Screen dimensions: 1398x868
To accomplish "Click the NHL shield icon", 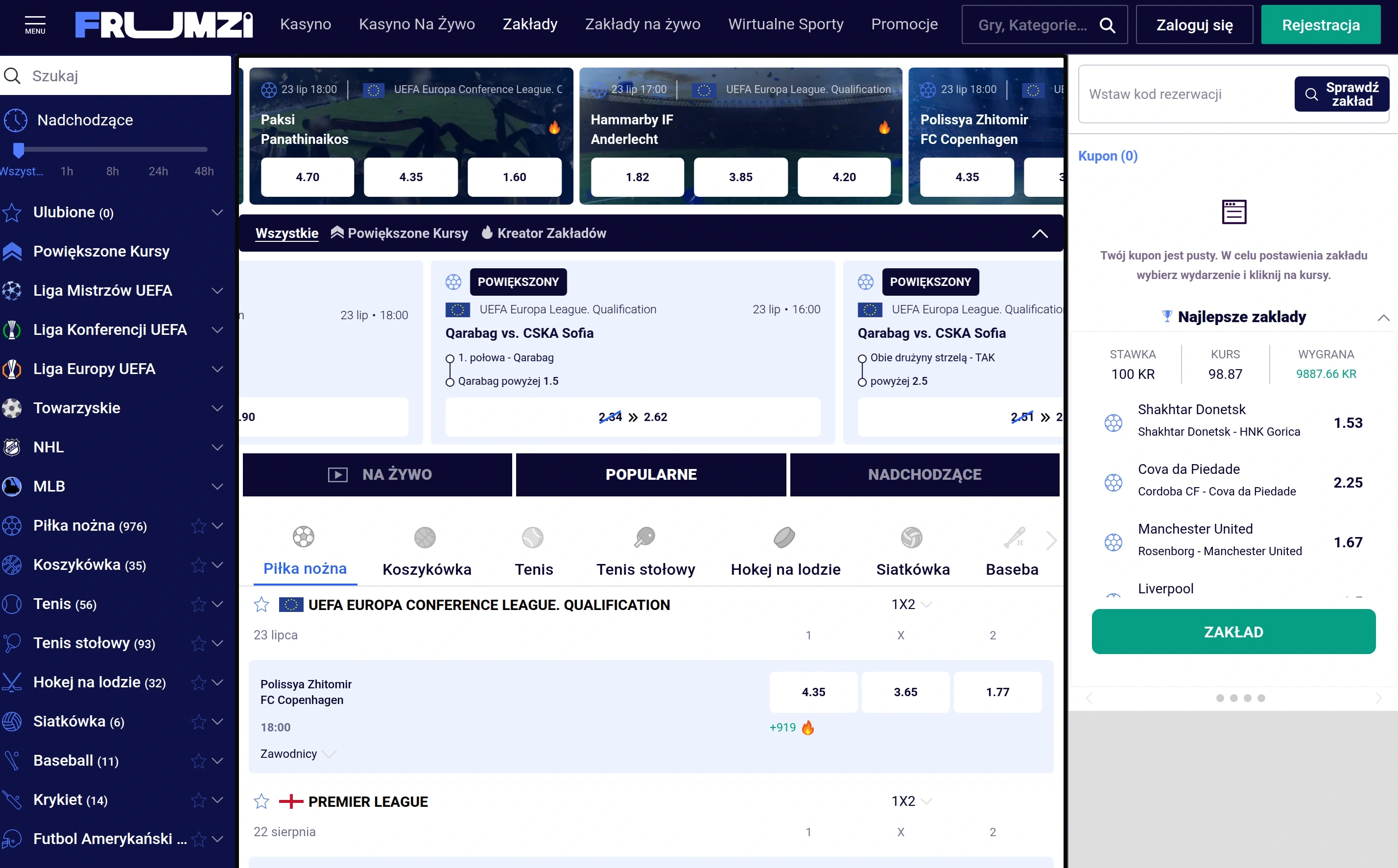I will click(x=12, y=447).
